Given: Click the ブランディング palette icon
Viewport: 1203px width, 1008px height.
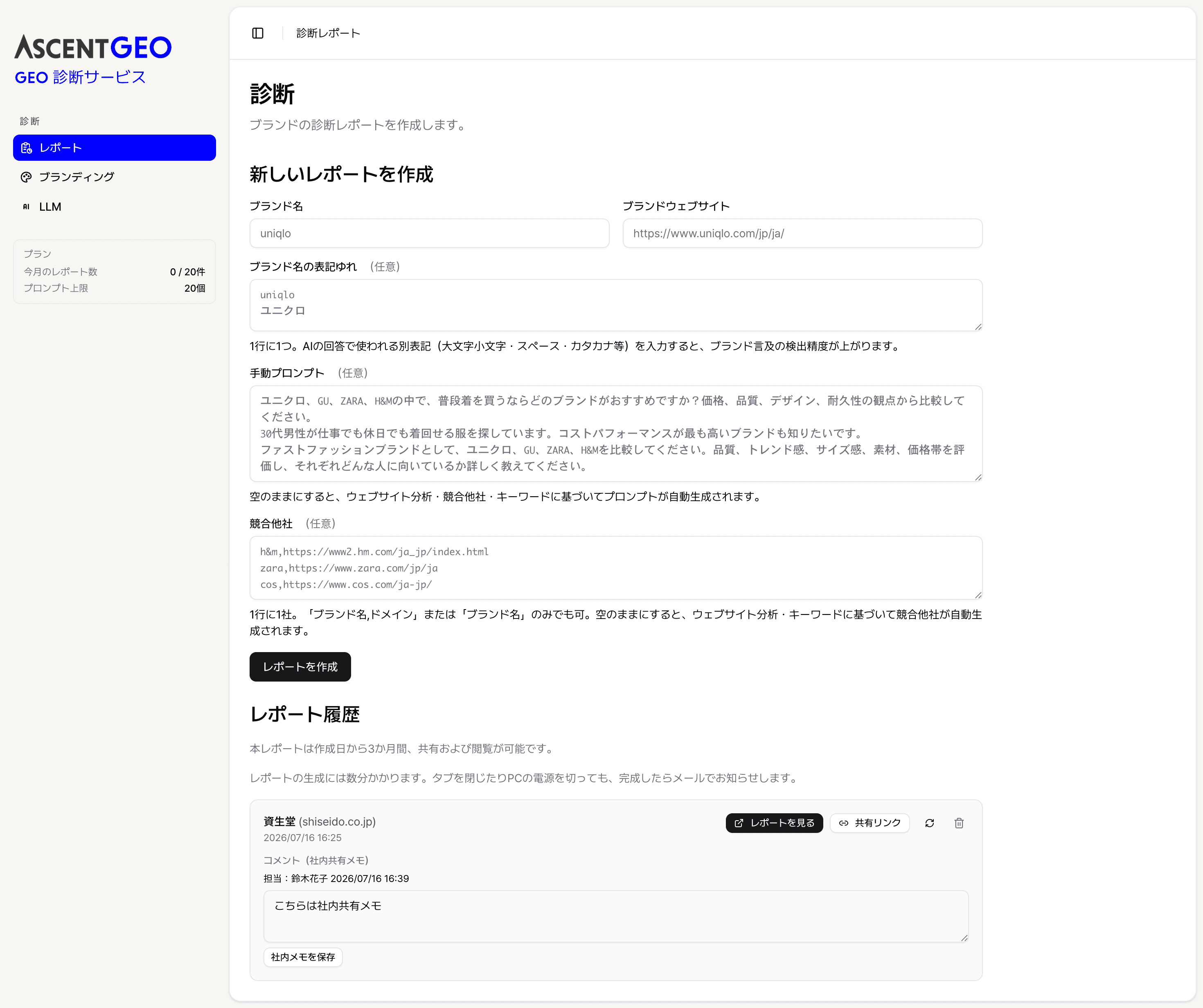Looking at the screenshot, I should 26,177.
